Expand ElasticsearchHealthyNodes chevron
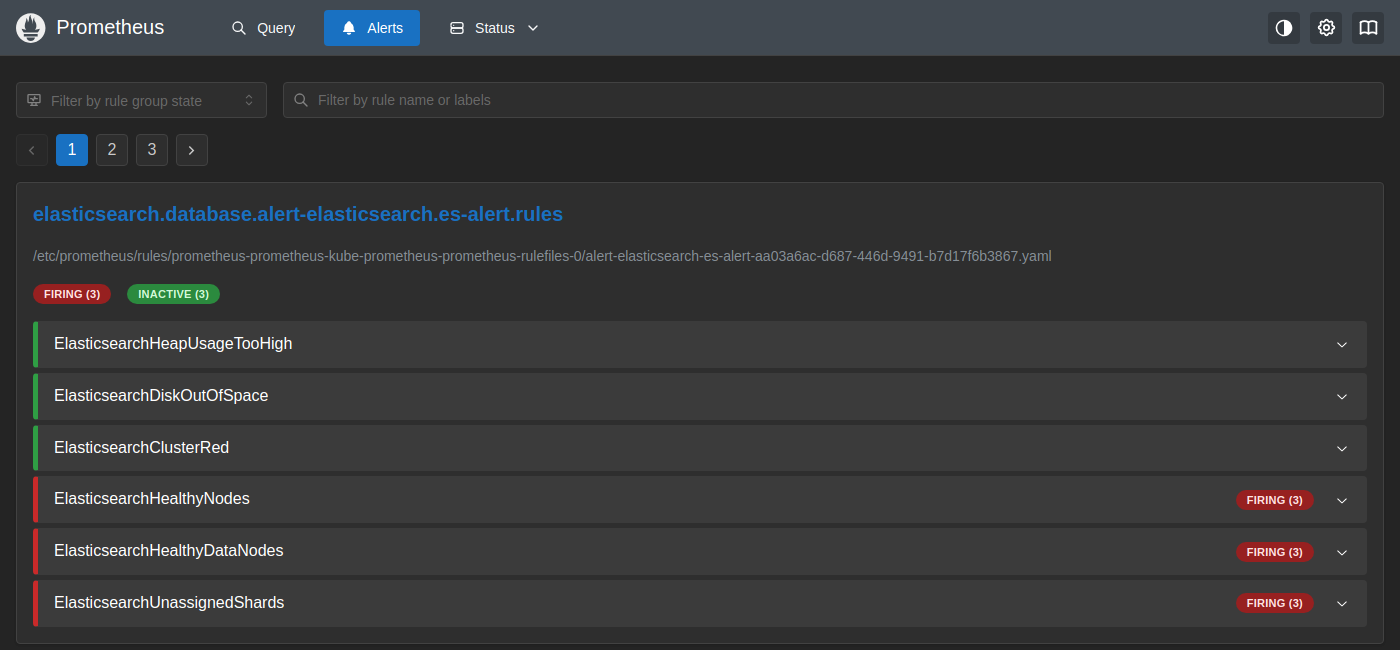The height and width of the screenshot is (650, 1400). [x=1342, y=500]
